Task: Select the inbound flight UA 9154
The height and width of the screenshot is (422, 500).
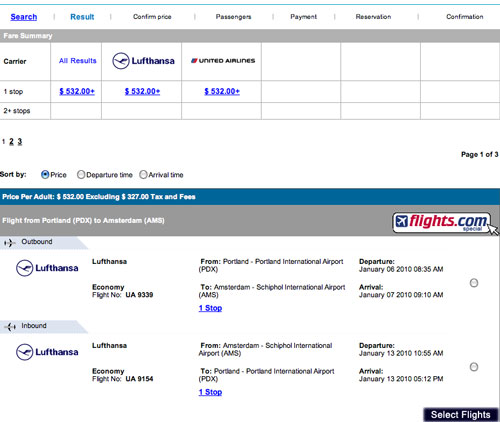Action: (474, 367)
